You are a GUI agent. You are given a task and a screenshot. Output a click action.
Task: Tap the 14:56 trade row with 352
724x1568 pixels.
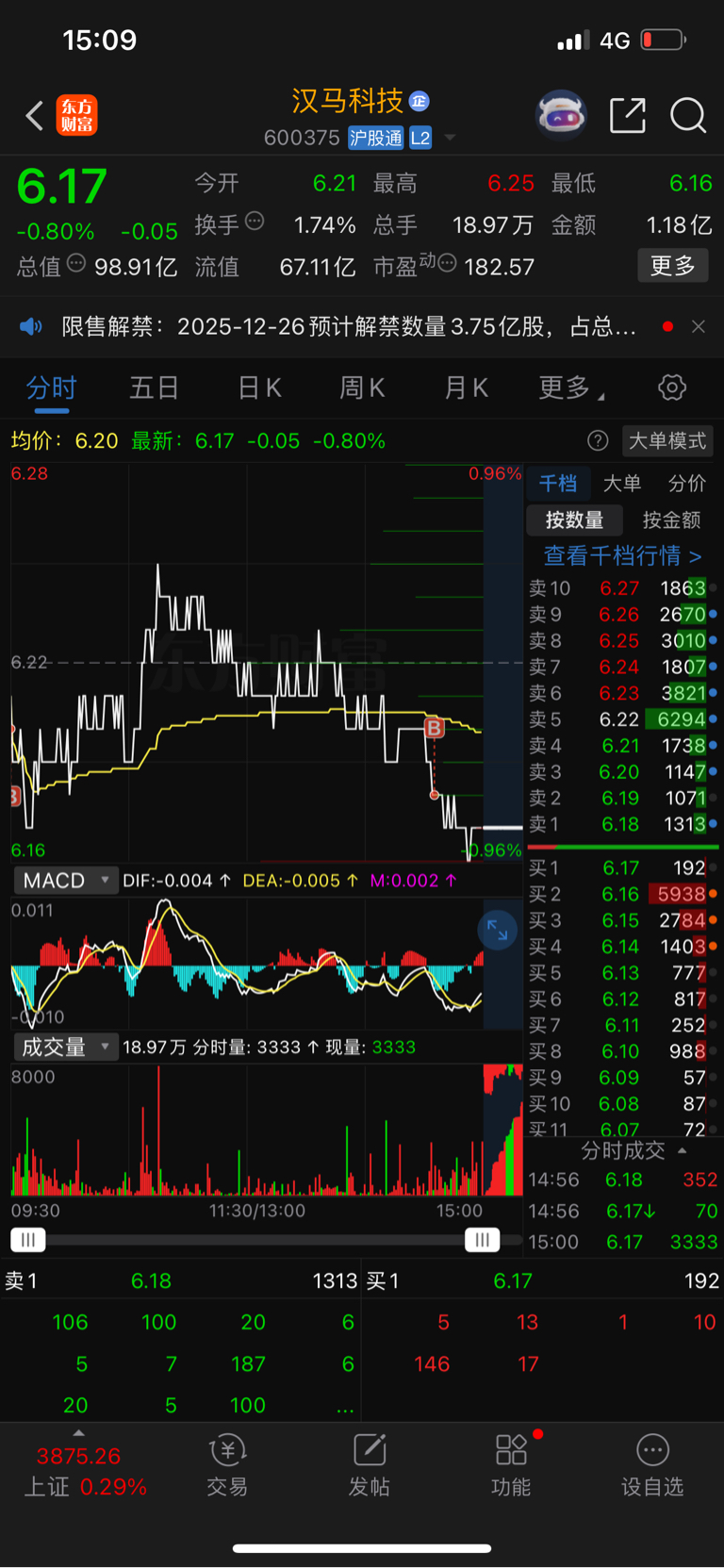tap(622, 1180)
